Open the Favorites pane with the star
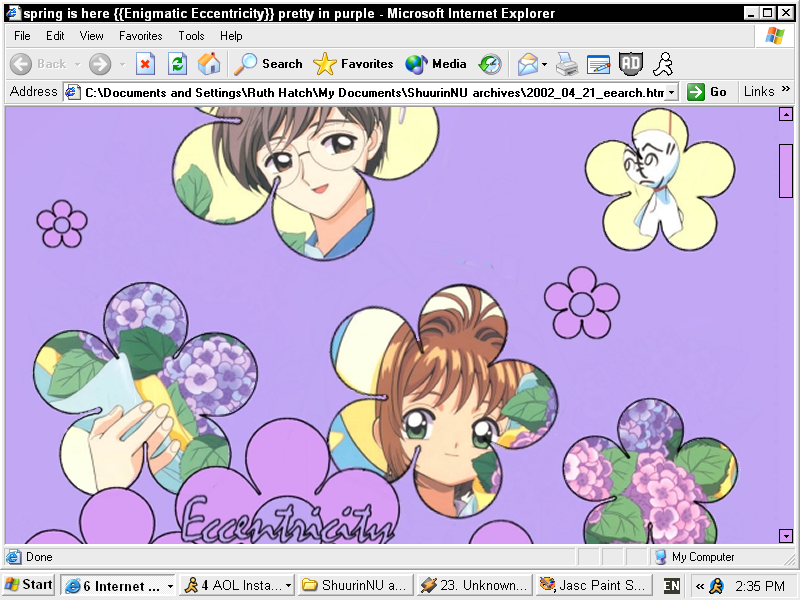Screen dimensions: 800x600 pos(353,64)
